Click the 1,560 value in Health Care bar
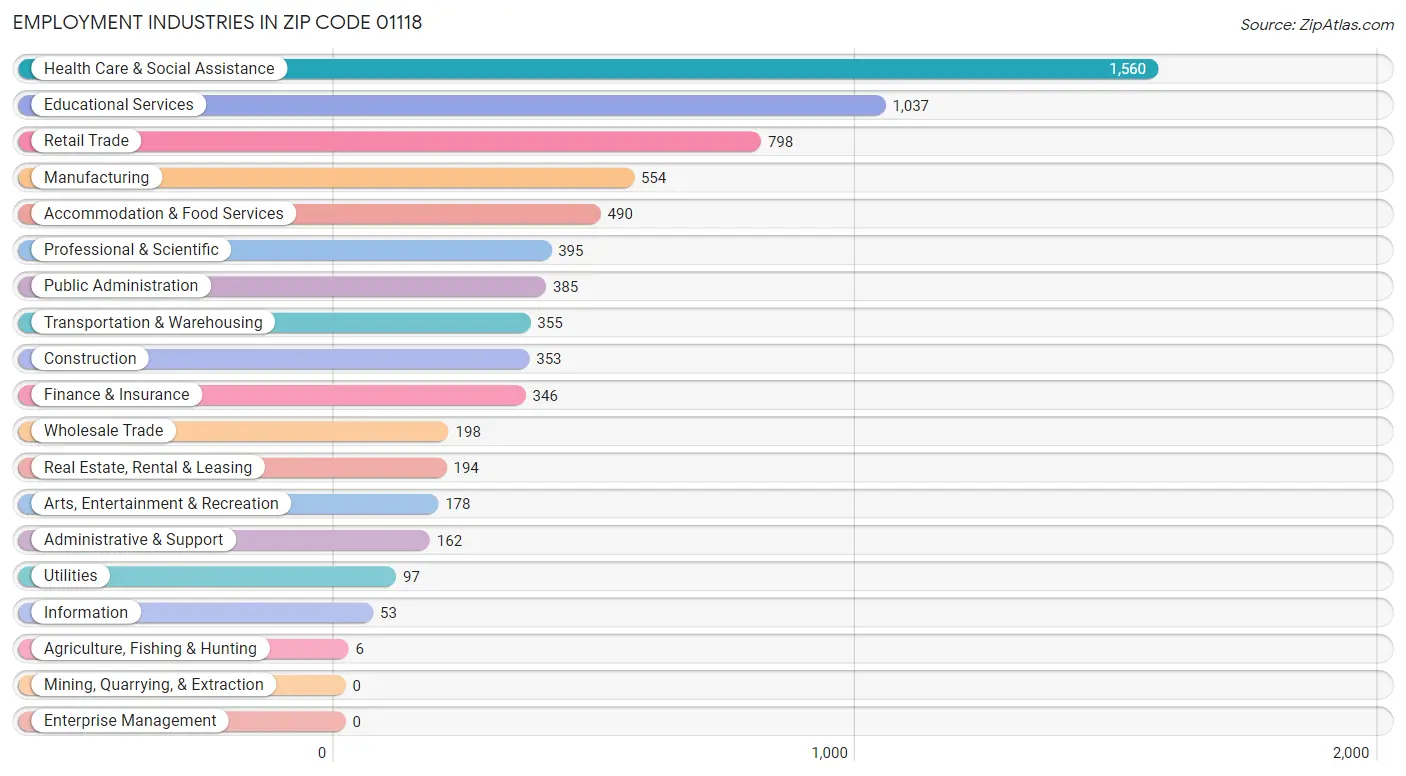The height and width of the screenshot is (776, 1406). pyautogui.click(x=1127, y=69)
